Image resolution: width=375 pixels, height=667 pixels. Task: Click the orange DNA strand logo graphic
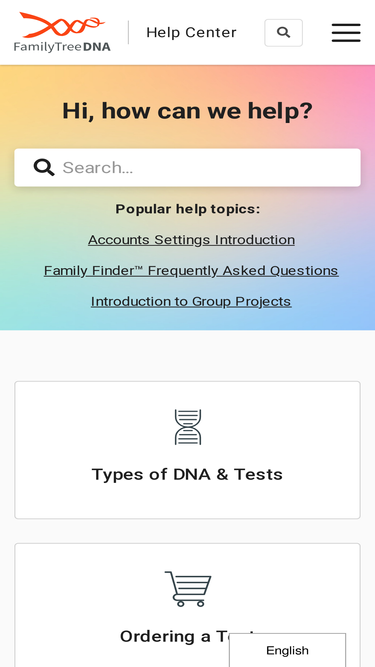pos(62,25)
